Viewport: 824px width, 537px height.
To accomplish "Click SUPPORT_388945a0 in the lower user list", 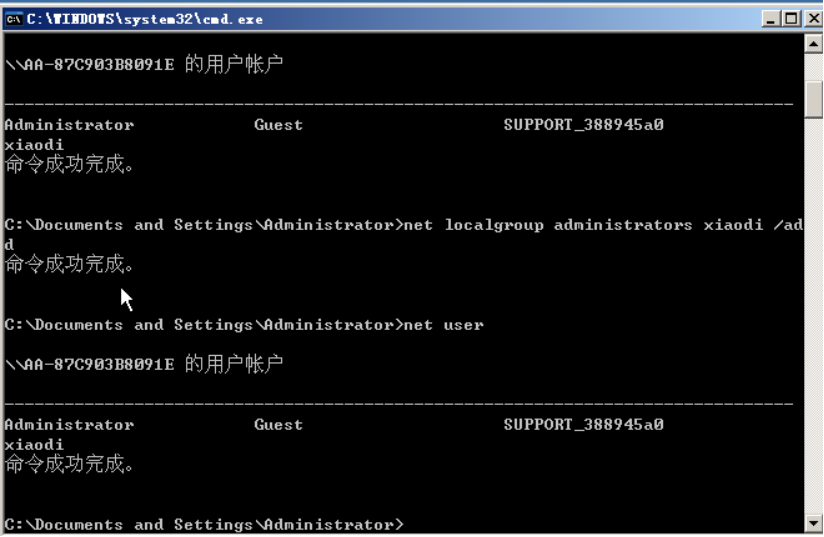I will coord(583,425).
